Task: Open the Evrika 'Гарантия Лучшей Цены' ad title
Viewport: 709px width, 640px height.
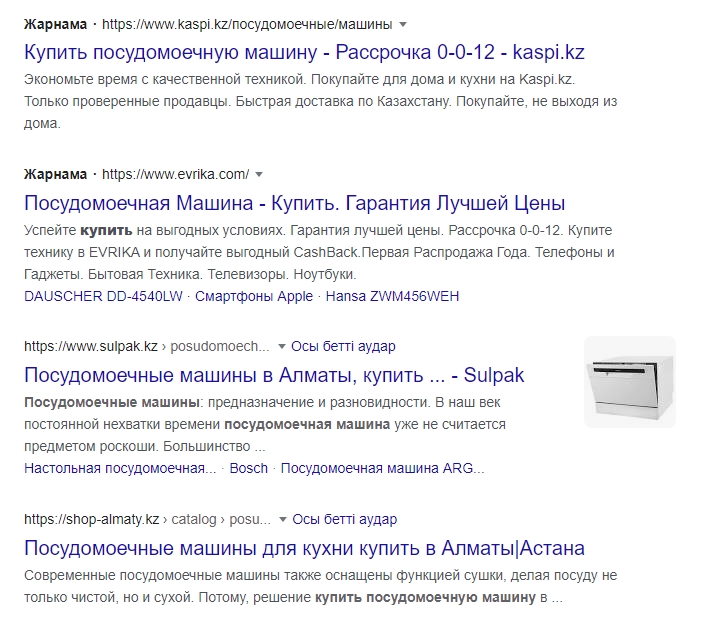Action: click(294, 203)
